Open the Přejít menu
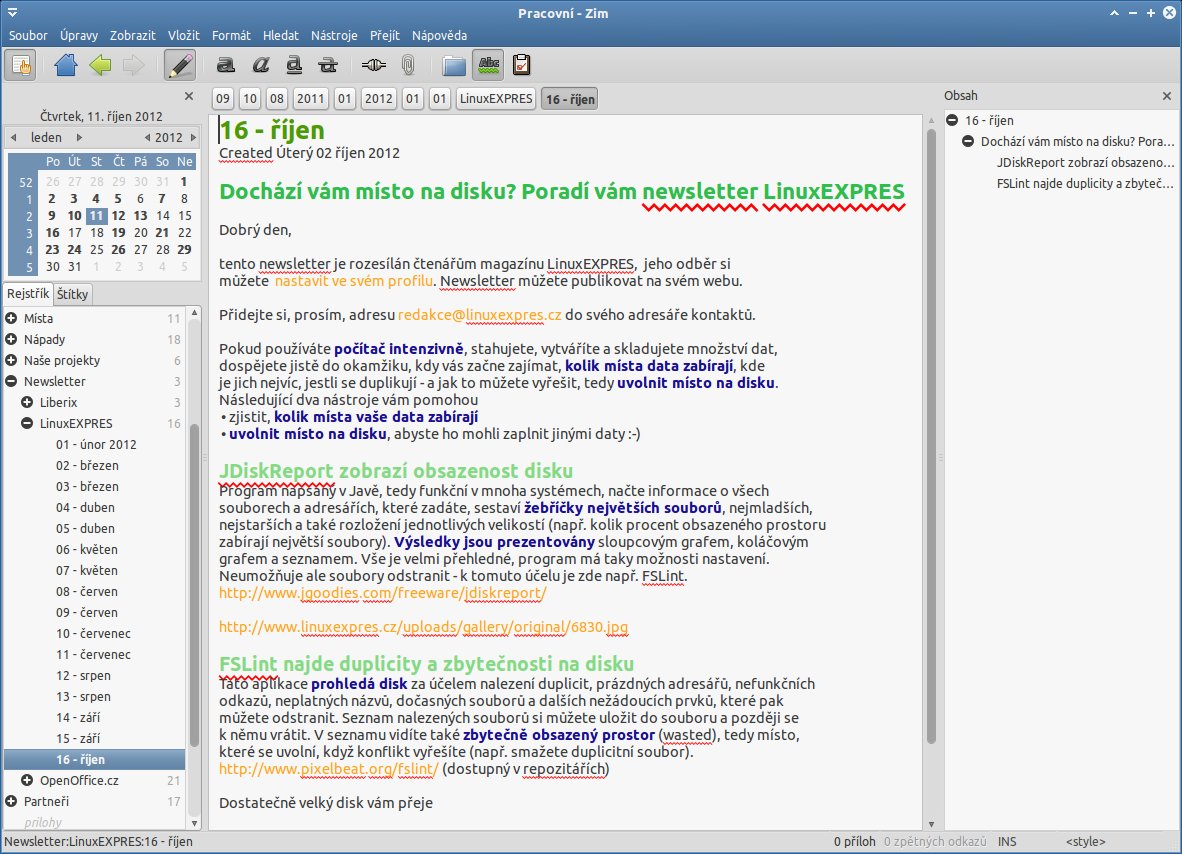 point(384,35)
